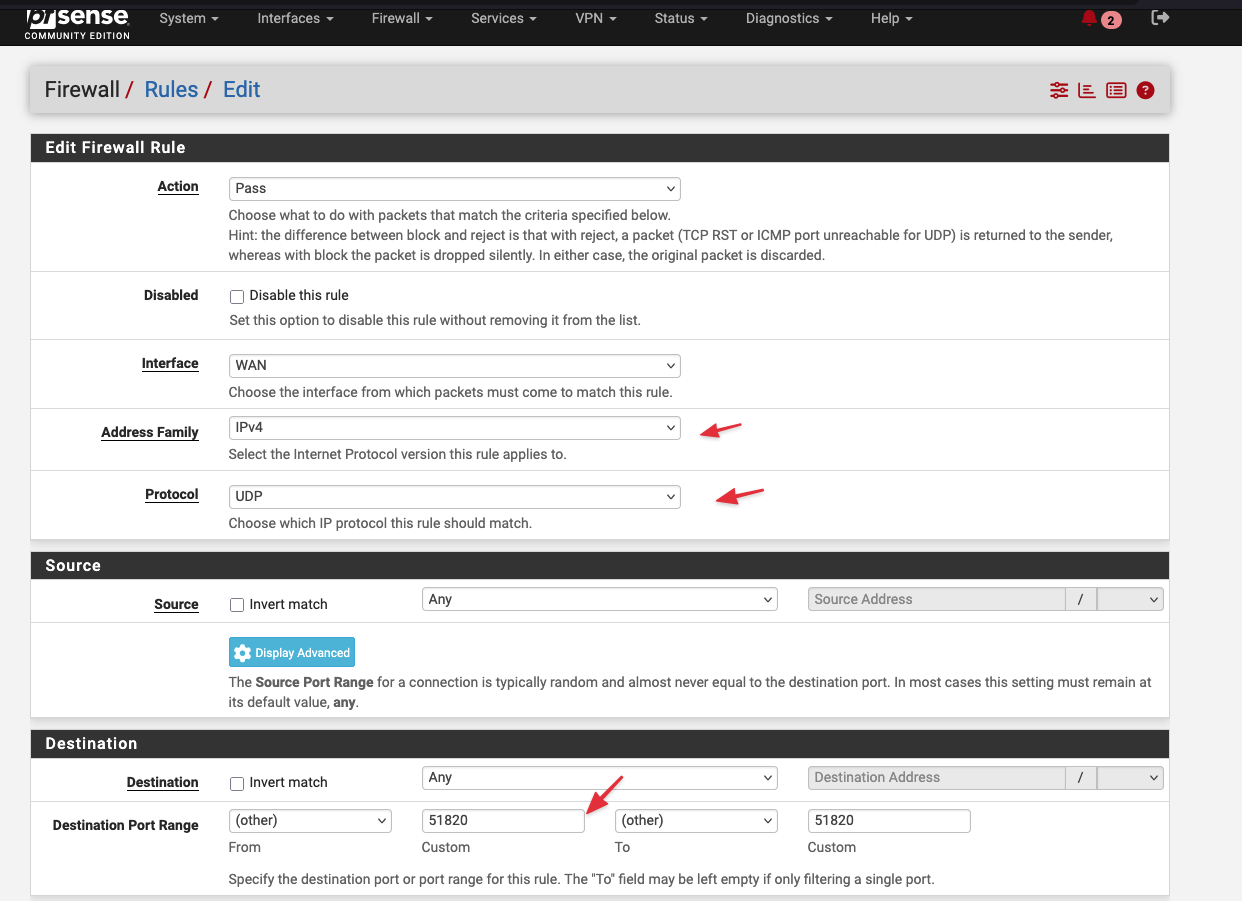1242x901 pixels.
Task: Click the pfSense logo
Action: pos(78,21)
